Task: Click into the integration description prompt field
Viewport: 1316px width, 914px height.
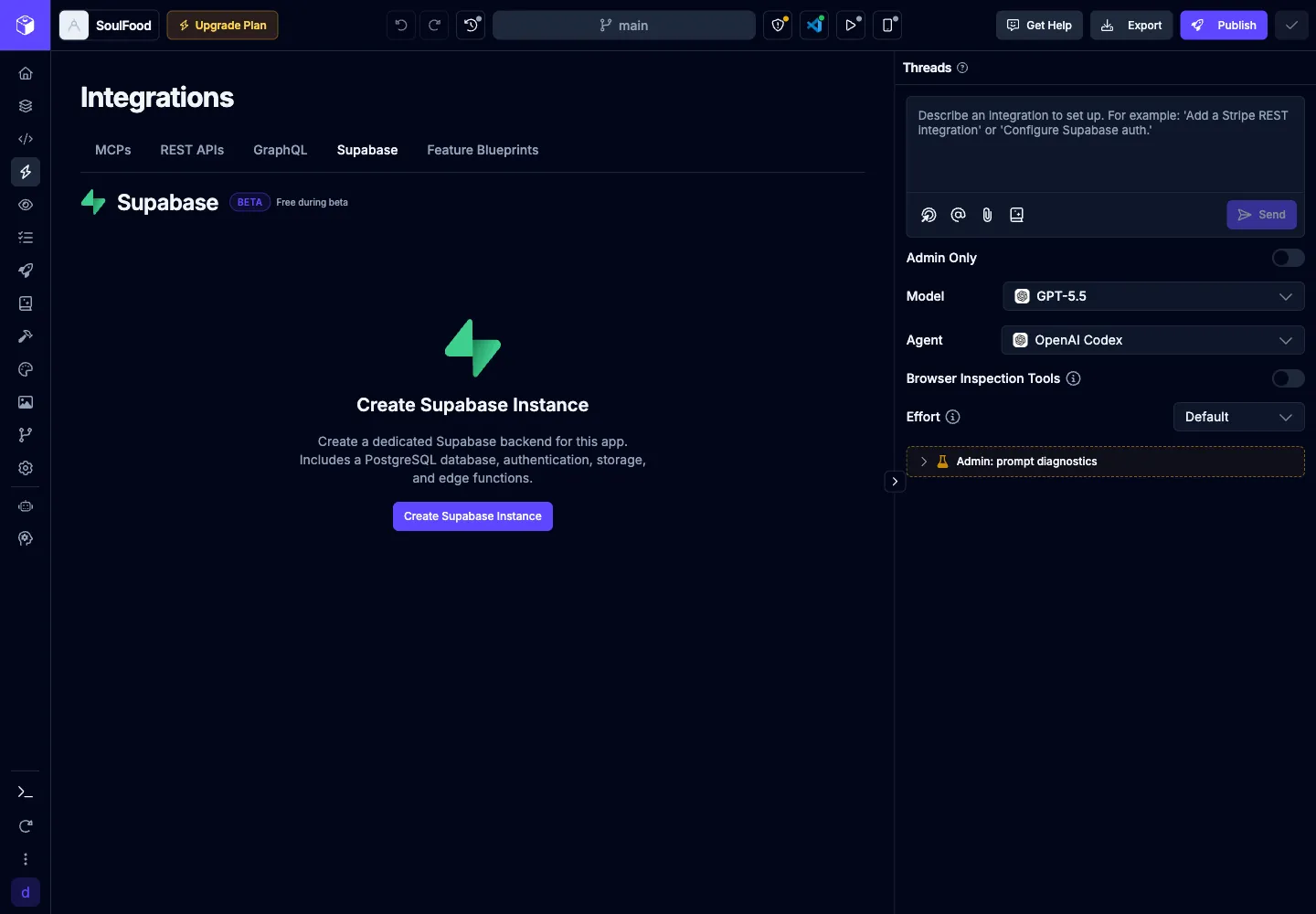Action: tap(1105, 144)
